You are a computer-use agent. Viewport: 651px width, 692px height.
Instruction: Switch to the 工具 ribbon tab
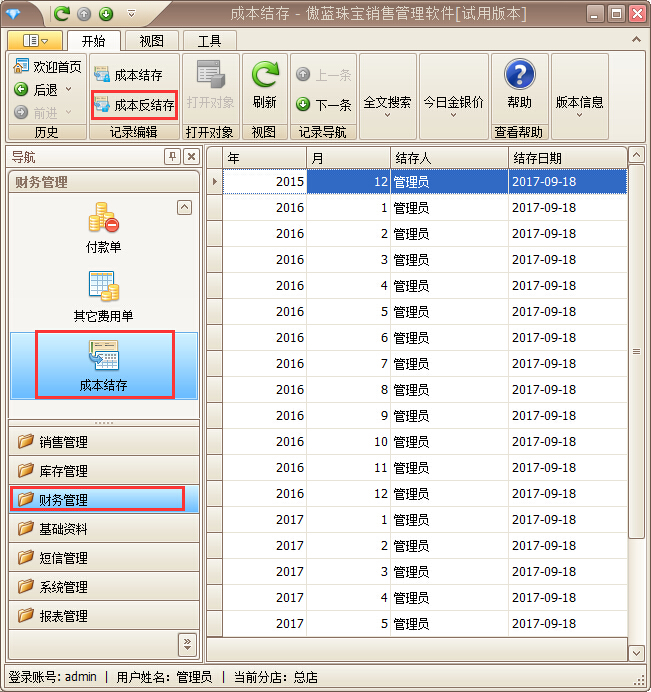209,41
